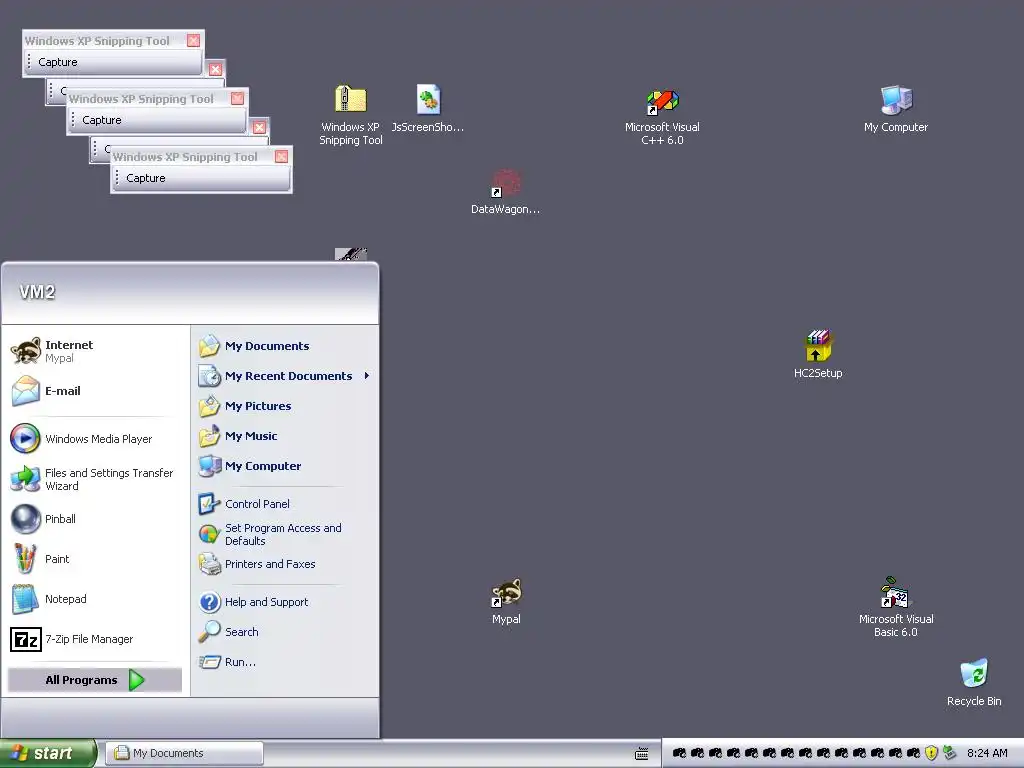Open the JsScreenSho... desktop file icon
This screenshot has height=768, width=1024.
coord(428,108)
